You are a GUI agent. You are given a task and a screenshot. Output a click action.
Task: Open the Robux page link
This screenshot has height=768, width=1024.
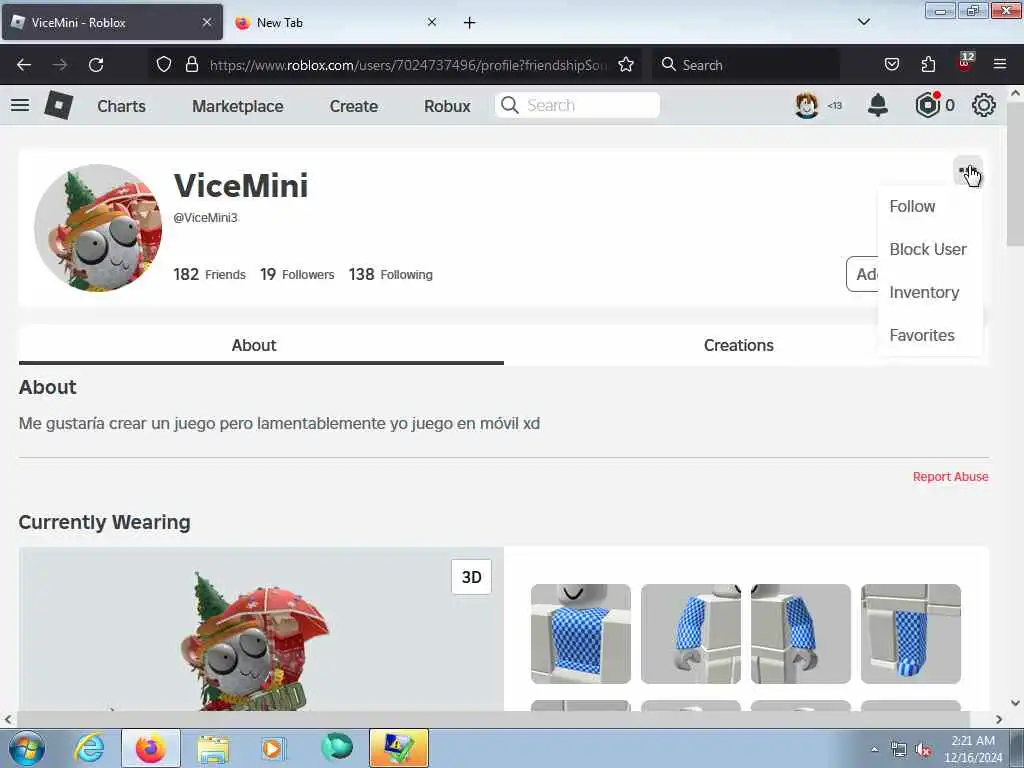(x=447, y=106)
